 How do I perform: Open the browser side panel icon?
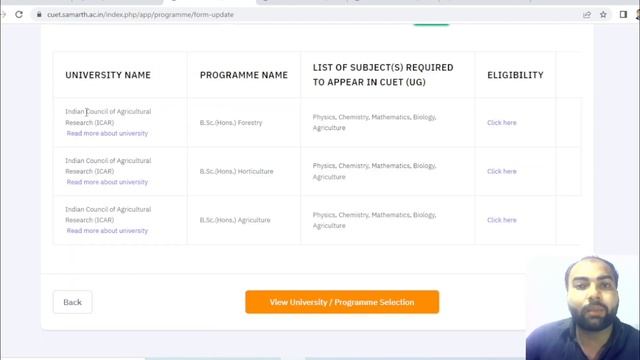(623, 14)
